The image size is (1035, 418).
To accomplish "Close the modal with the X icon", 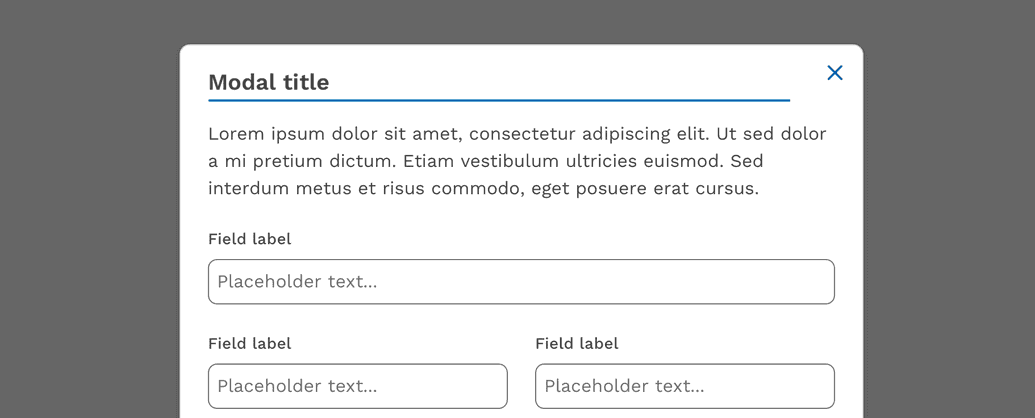I will click(x=835, y=72).
